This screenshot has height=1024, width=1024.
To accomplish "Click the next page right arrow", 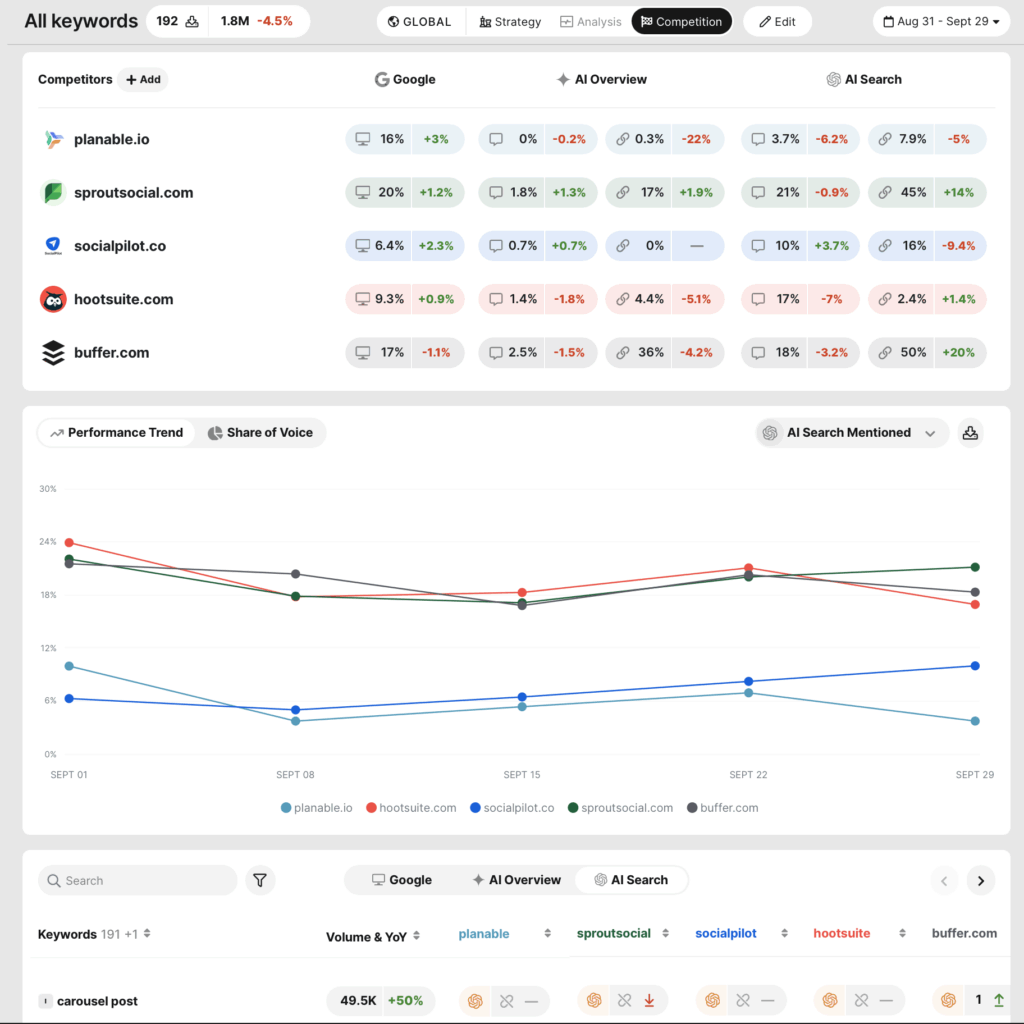I will point(980,880).
